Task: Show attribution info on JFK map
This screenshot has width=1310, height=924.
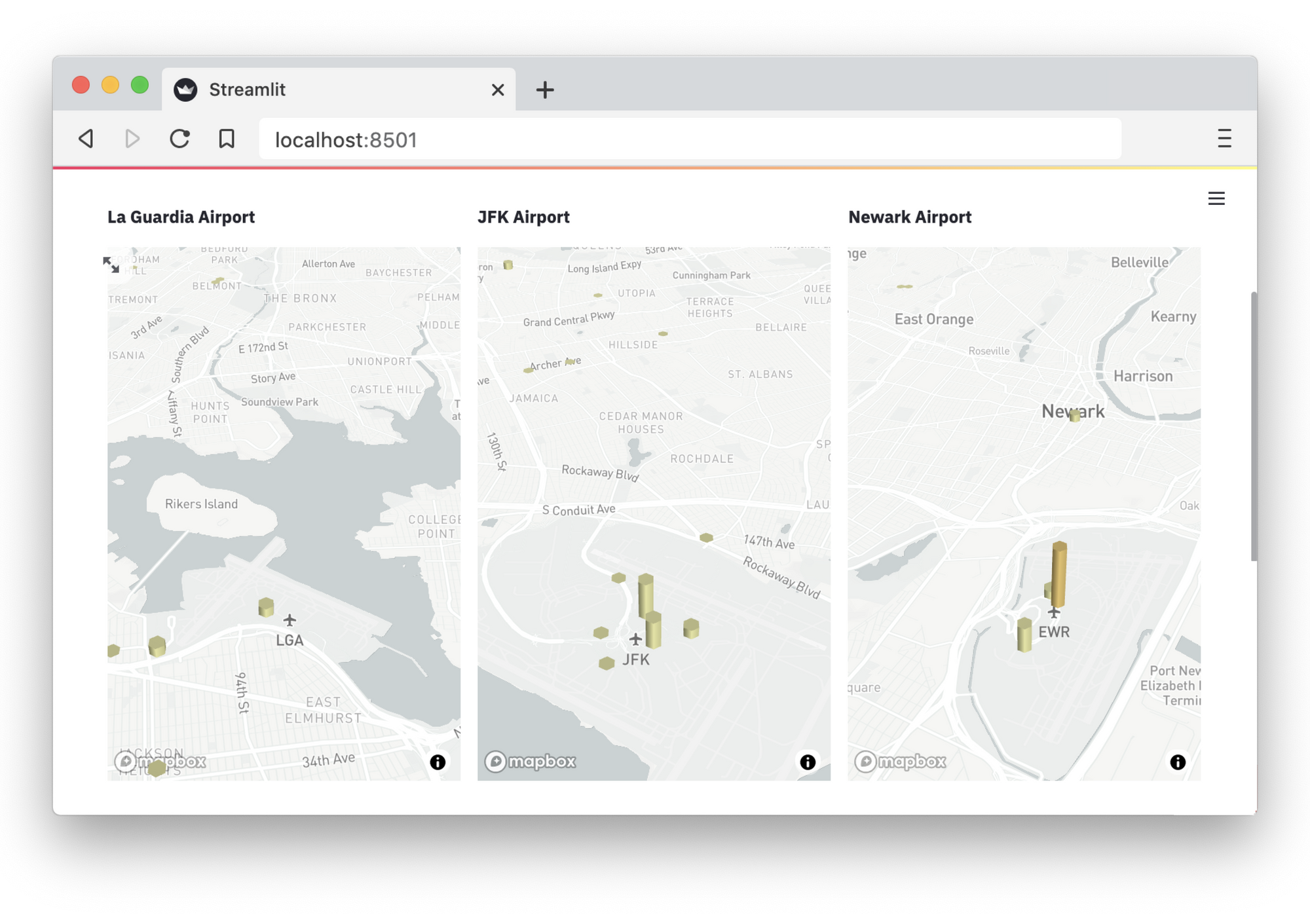Action: 808,762
